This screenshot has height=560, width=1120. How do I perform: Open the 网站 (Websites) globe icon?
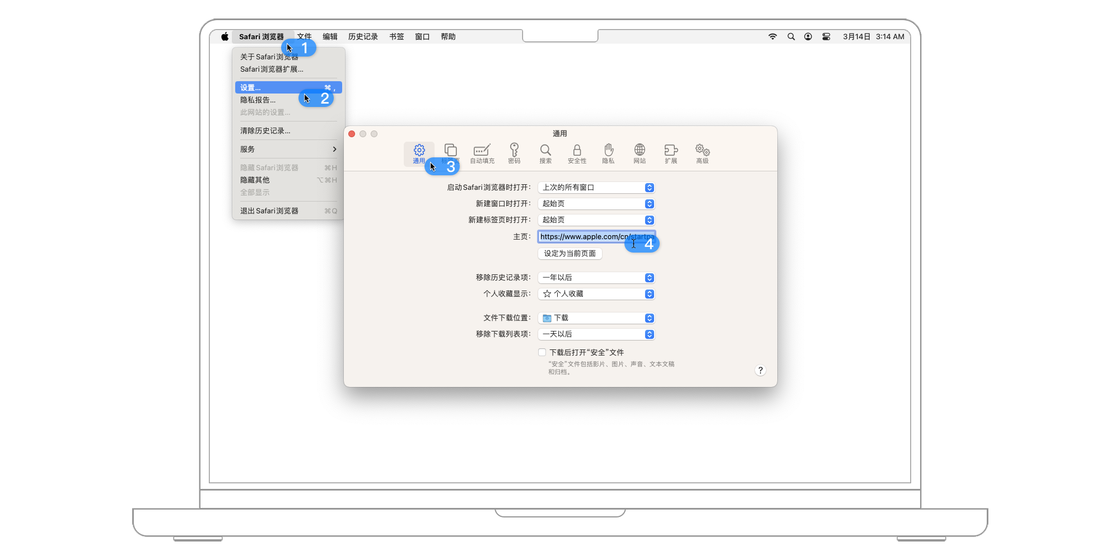pyautogui.click(x=639, y=152)
